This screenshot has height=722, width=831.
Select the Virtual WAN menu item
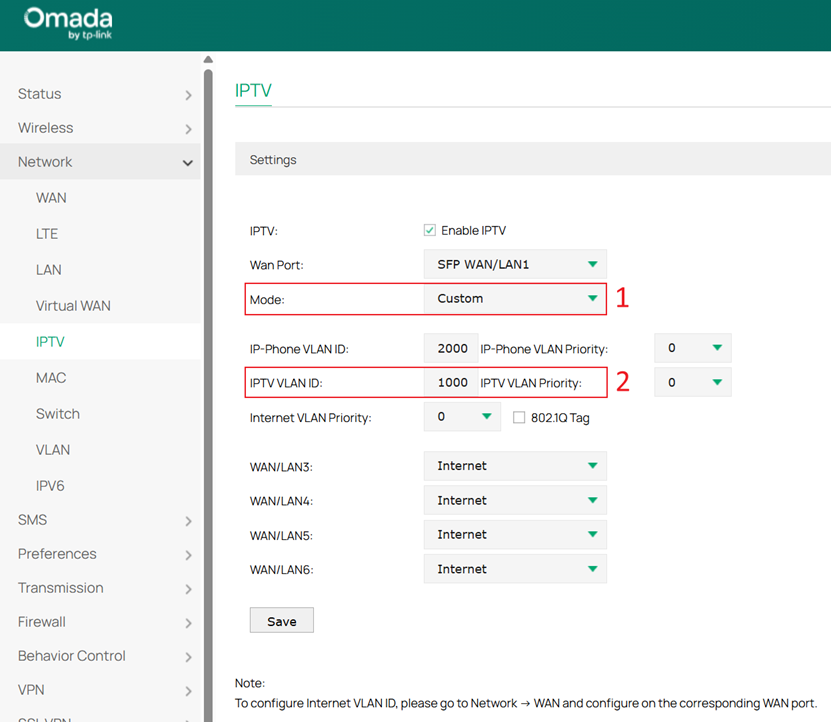(75, 305)
